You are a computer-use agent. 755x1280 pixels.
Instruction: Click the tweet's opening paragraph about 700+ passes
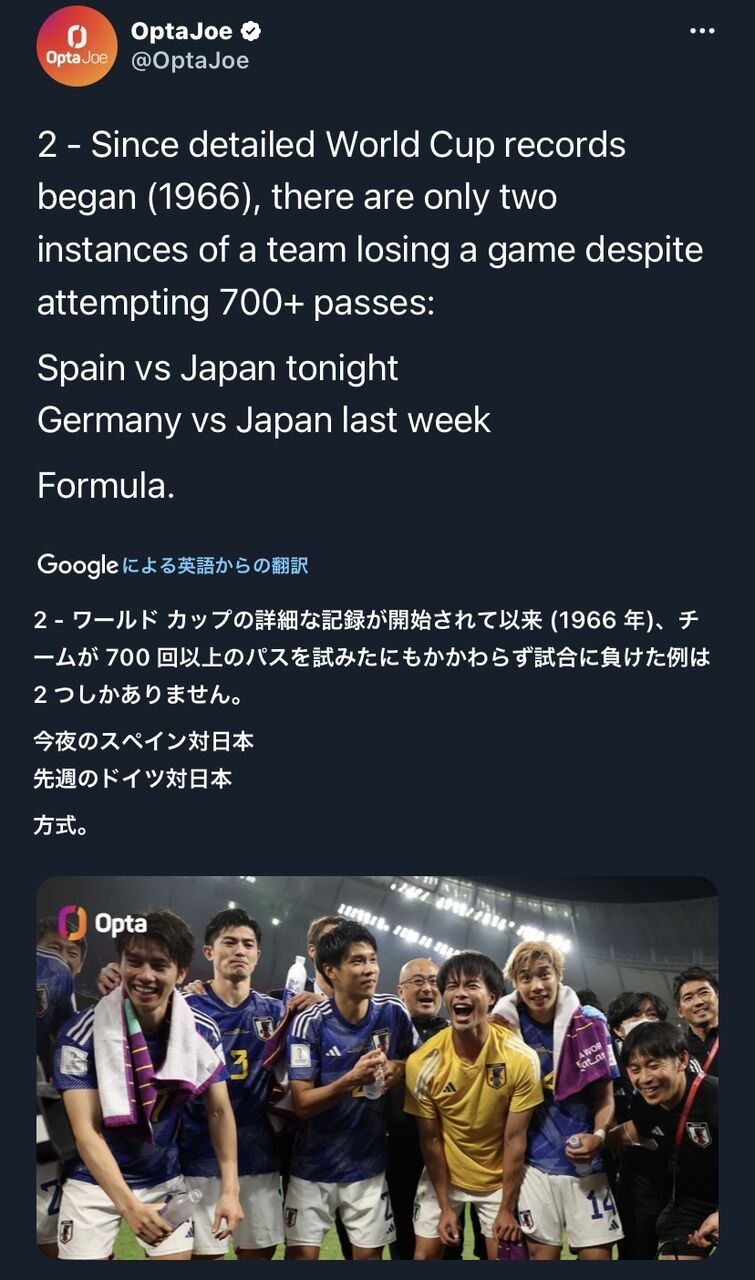click(370, 224)
